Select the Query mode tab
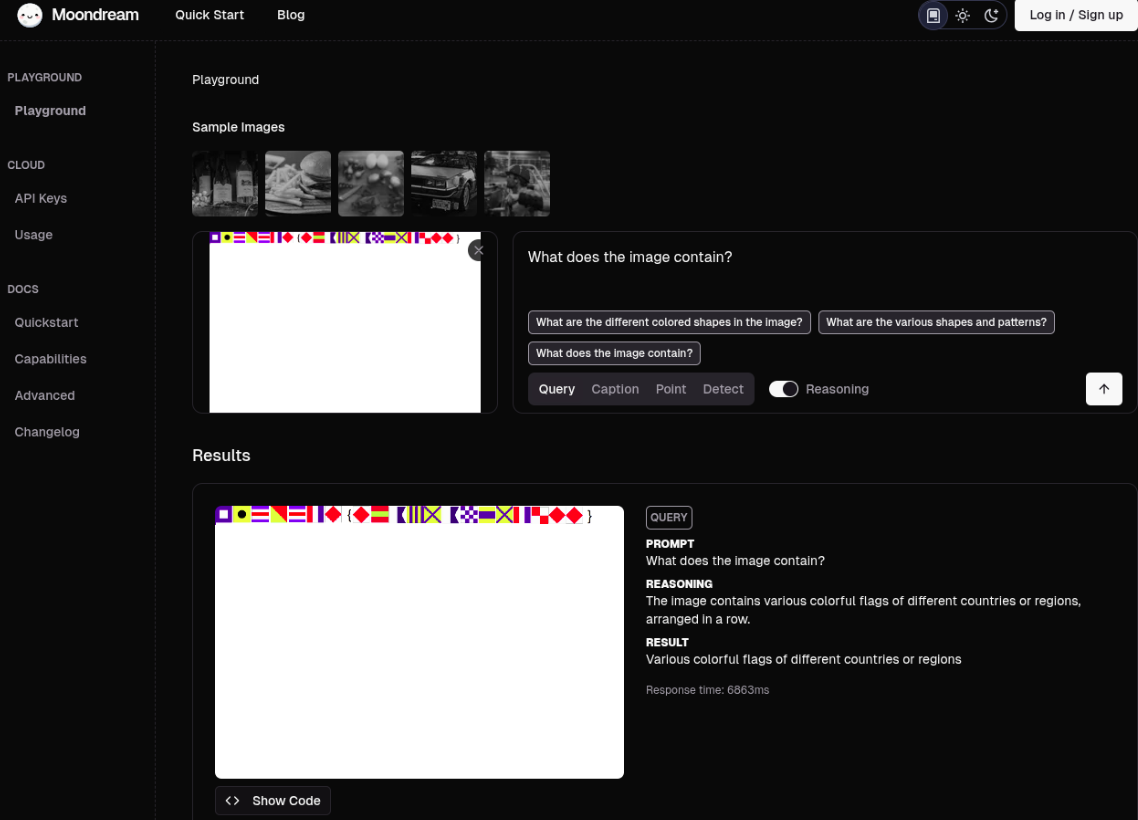This screenshot has width=1138, height=820. point(557,389)
